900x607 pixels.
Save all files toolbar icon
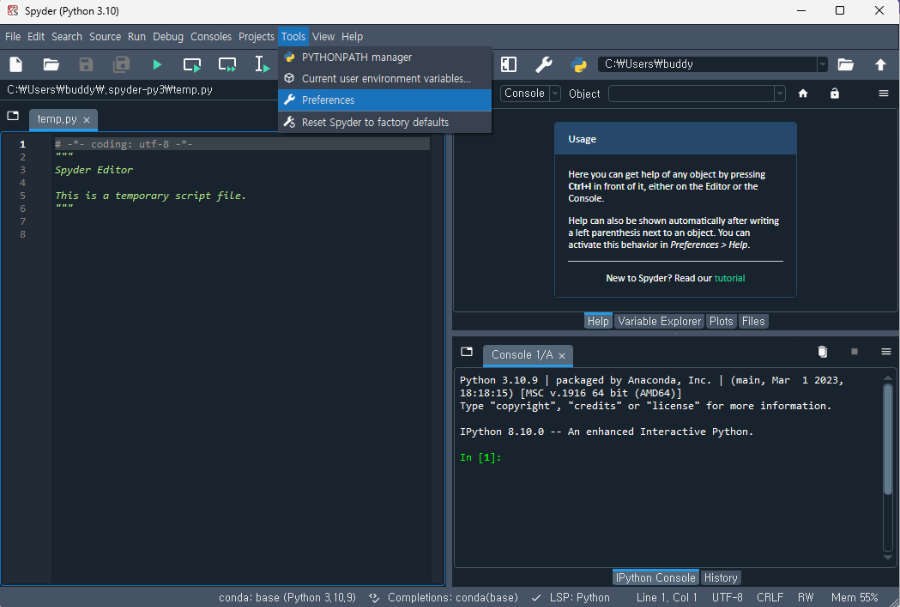121,64
